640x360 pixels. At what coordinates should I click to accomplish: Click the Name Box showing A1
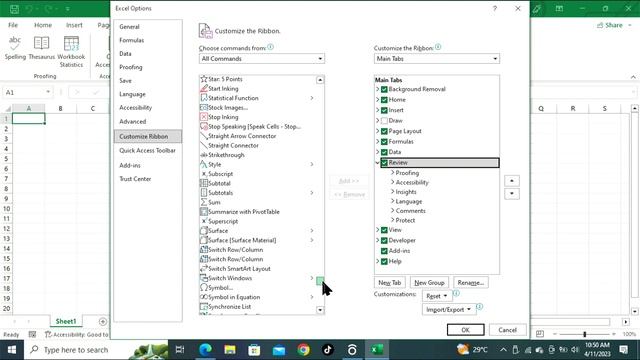coord(28,92)
